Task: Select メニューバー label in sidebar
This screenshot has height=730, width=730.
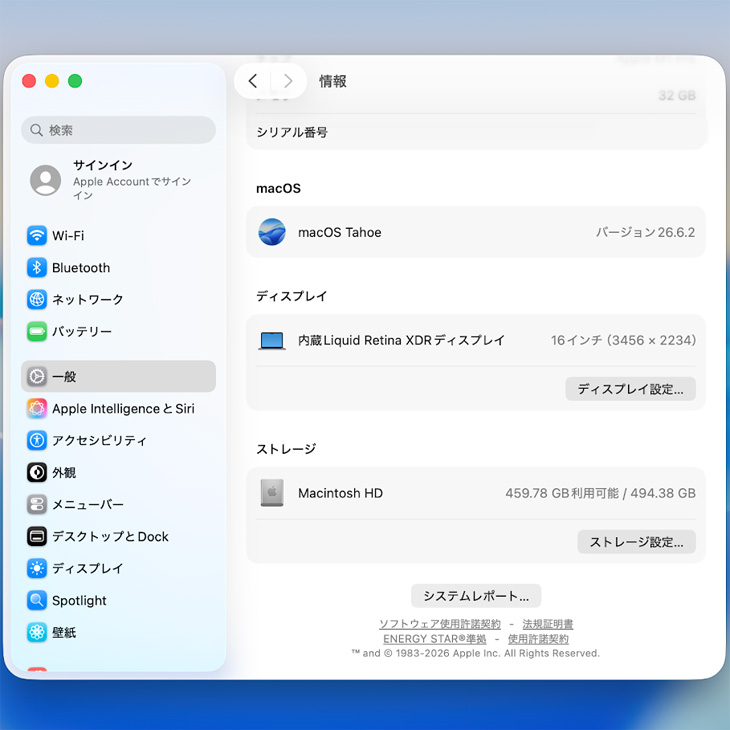Action: click(88, 504)
